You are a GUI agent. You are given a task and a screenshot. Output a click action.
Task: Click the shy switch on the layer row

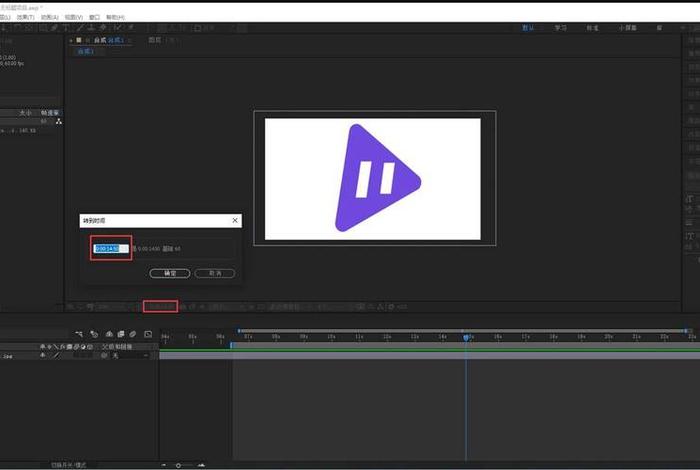tap(43, 355)
